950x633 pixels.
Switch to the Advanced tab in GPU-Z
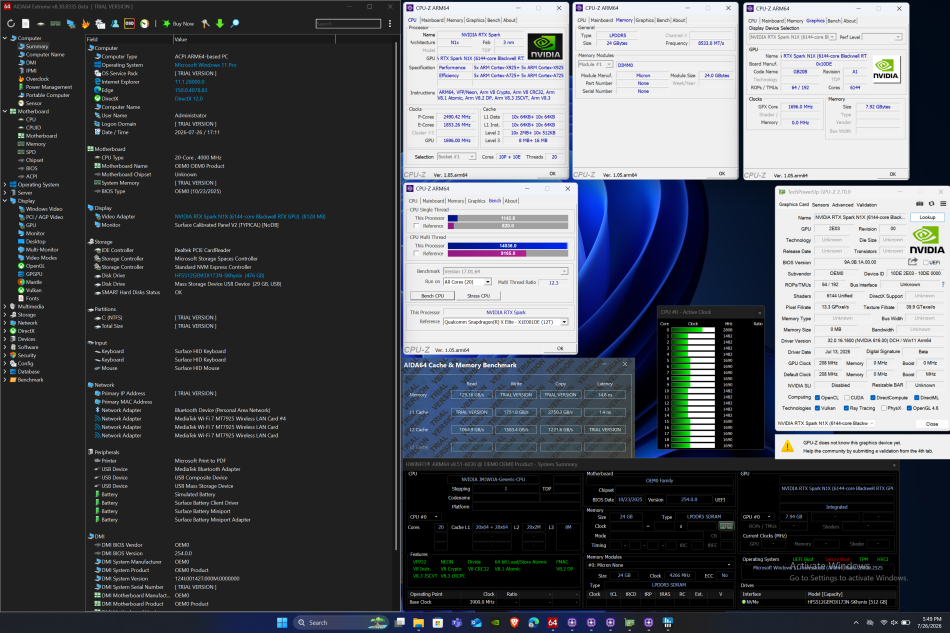click(842, 205)
